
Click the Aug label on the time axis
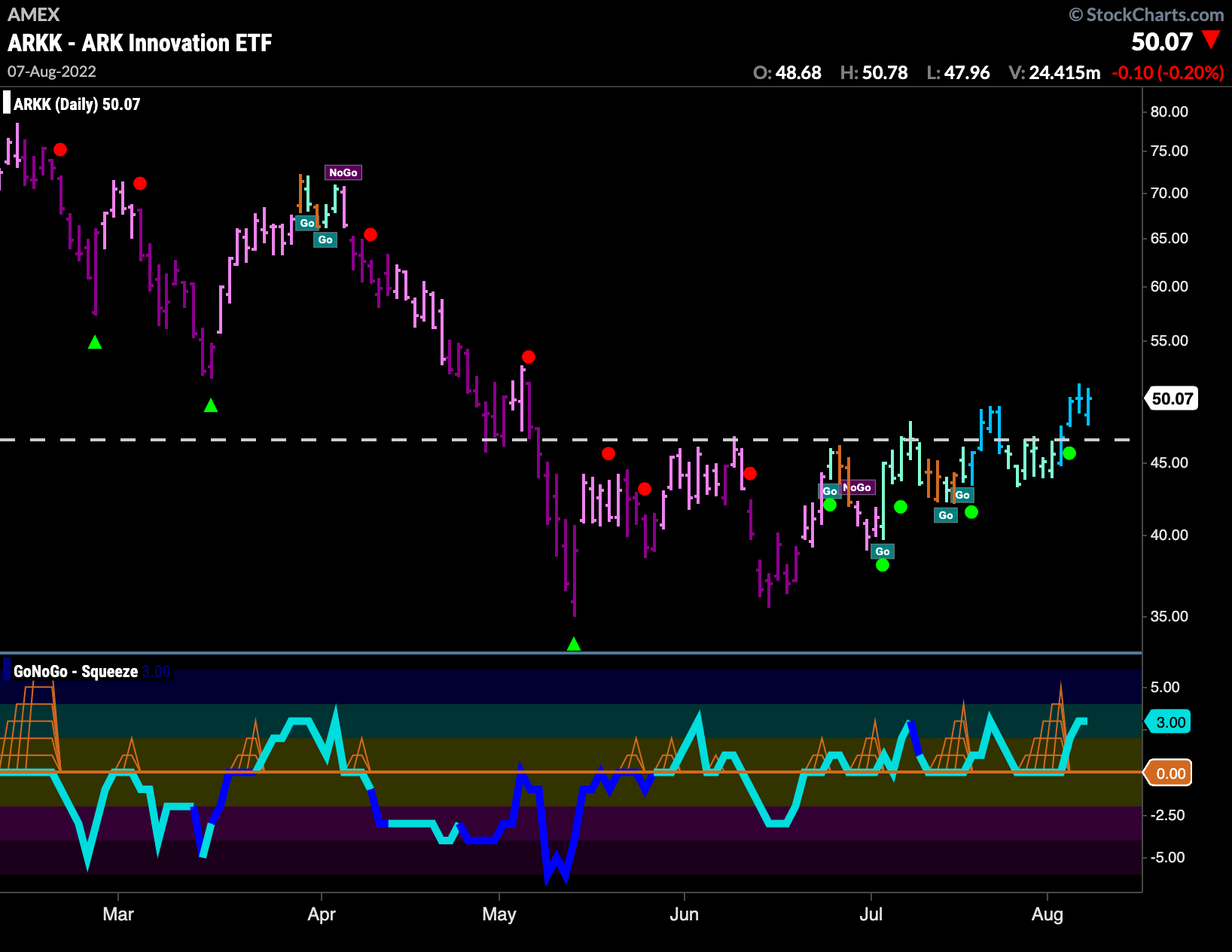1048,914
